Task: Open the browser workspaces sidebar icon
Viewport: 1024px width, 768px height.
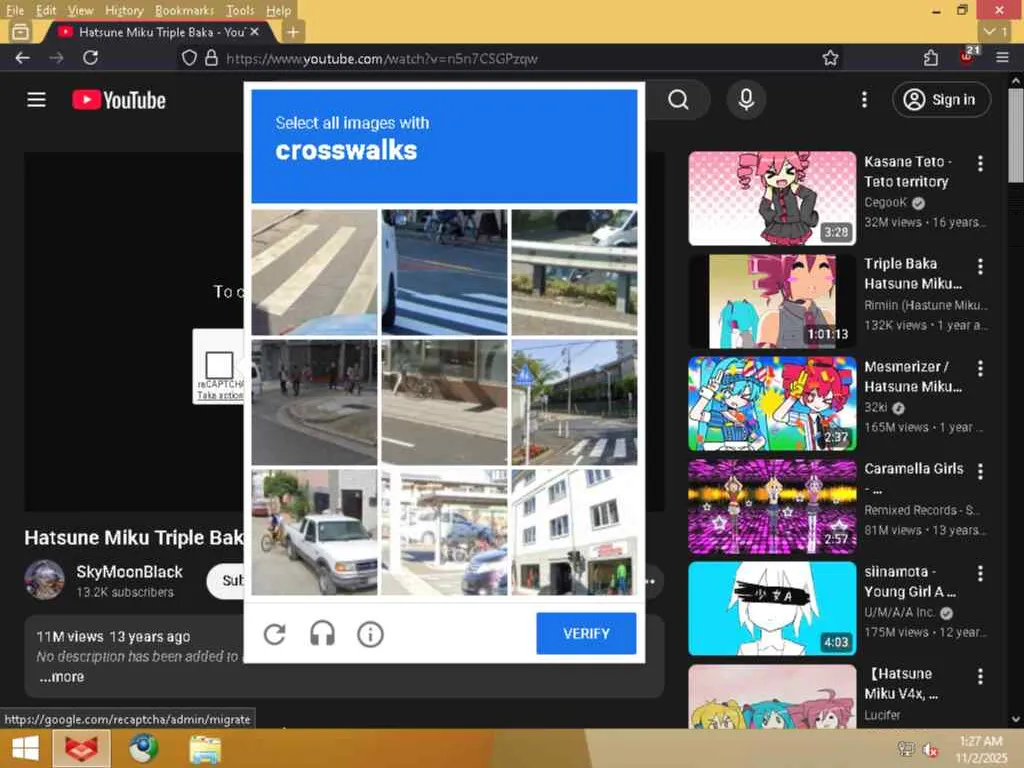Action: click(x=20, y=31)
